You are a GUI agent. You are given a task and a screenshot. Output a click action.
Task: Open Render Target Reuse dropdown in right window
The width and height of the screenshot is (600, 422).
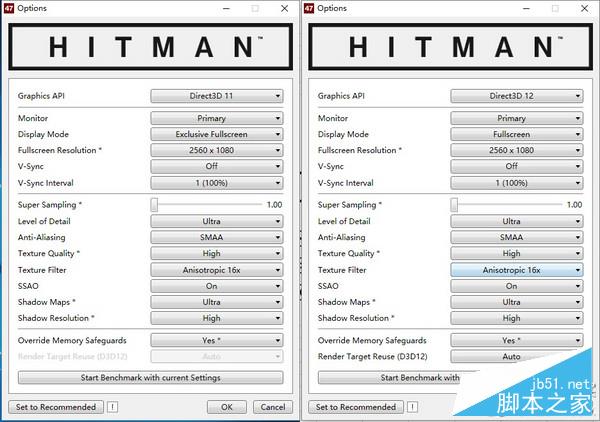(x=513, y=357)
